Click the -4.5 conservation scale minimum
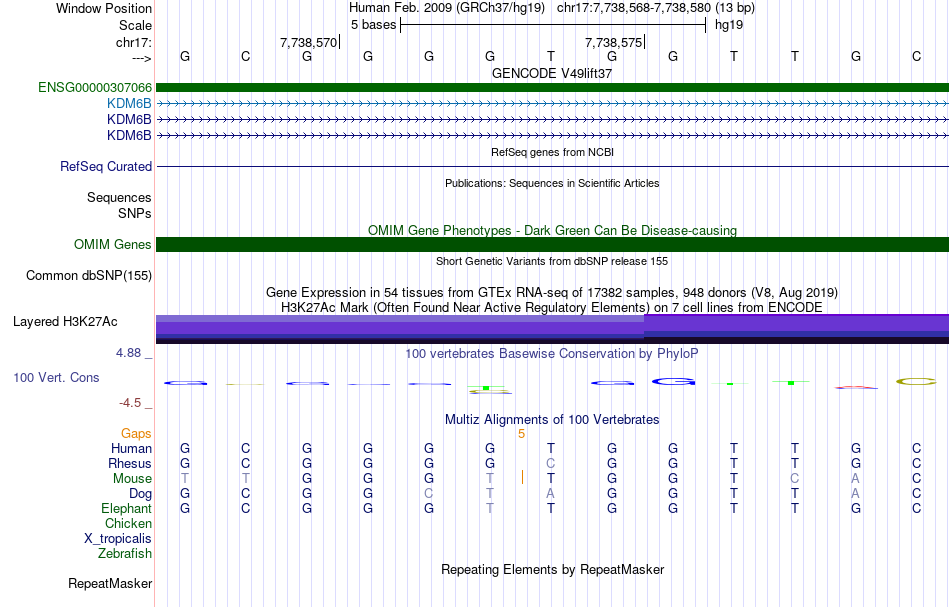This screenshot has width=950, height=607. pyautogui.click(x=130, y=403)
